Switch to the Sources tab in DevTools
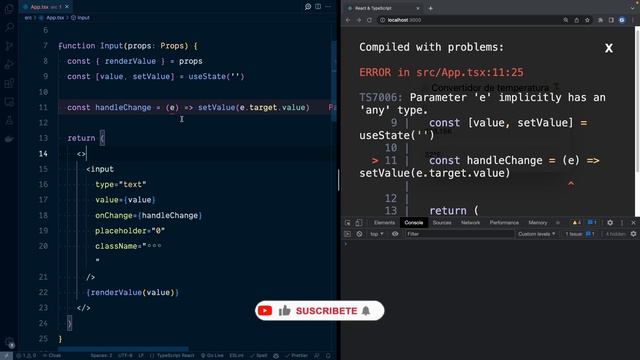This screenshot has width=640, height=360. pyautogui.click(x=442, y=223)
